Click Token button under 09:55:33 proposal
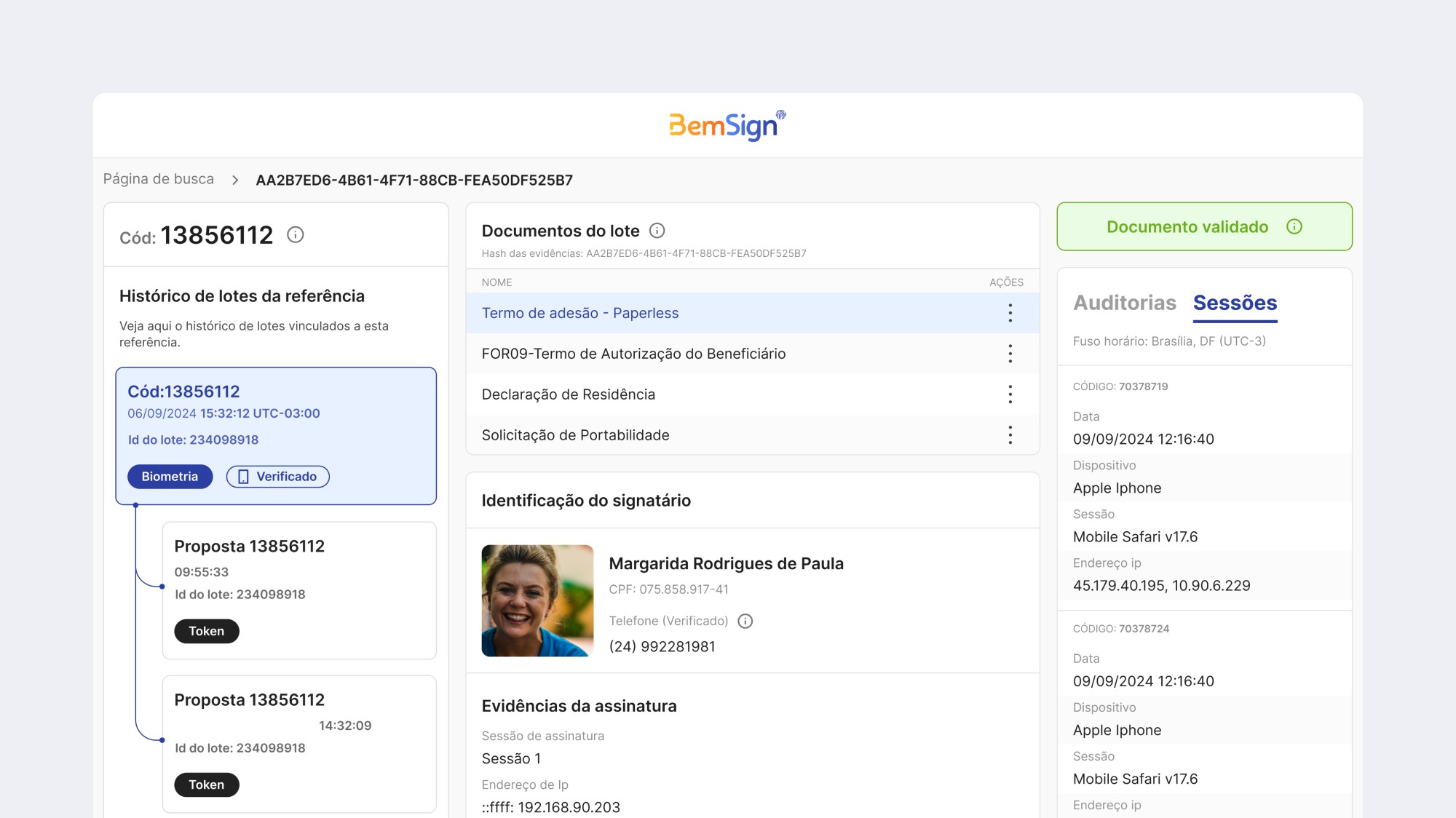 pos(207,631)
